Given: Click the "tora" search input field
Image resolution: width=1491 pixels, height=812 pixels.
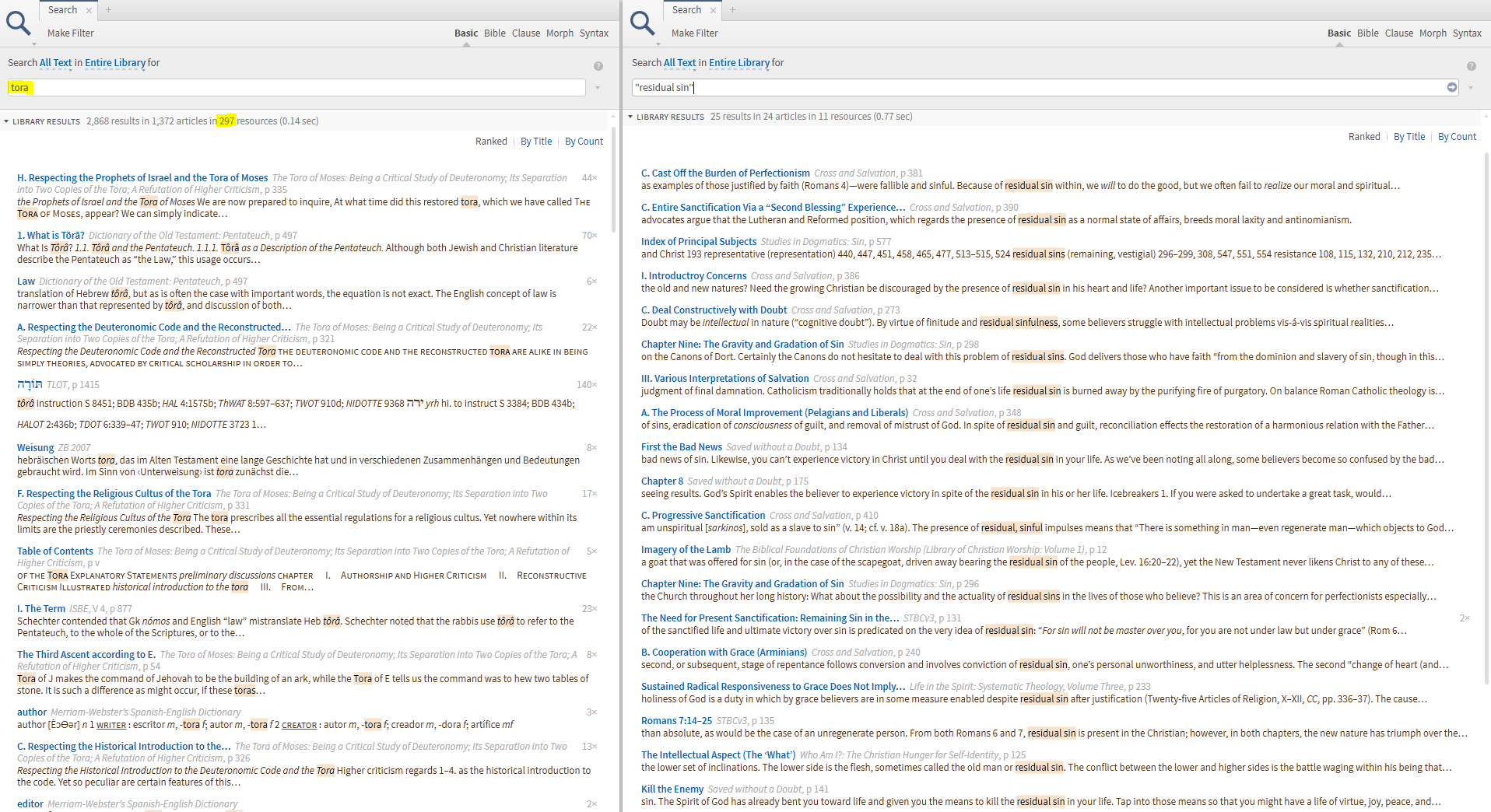Looking at the screenshot, I should (x=296, y=88).
